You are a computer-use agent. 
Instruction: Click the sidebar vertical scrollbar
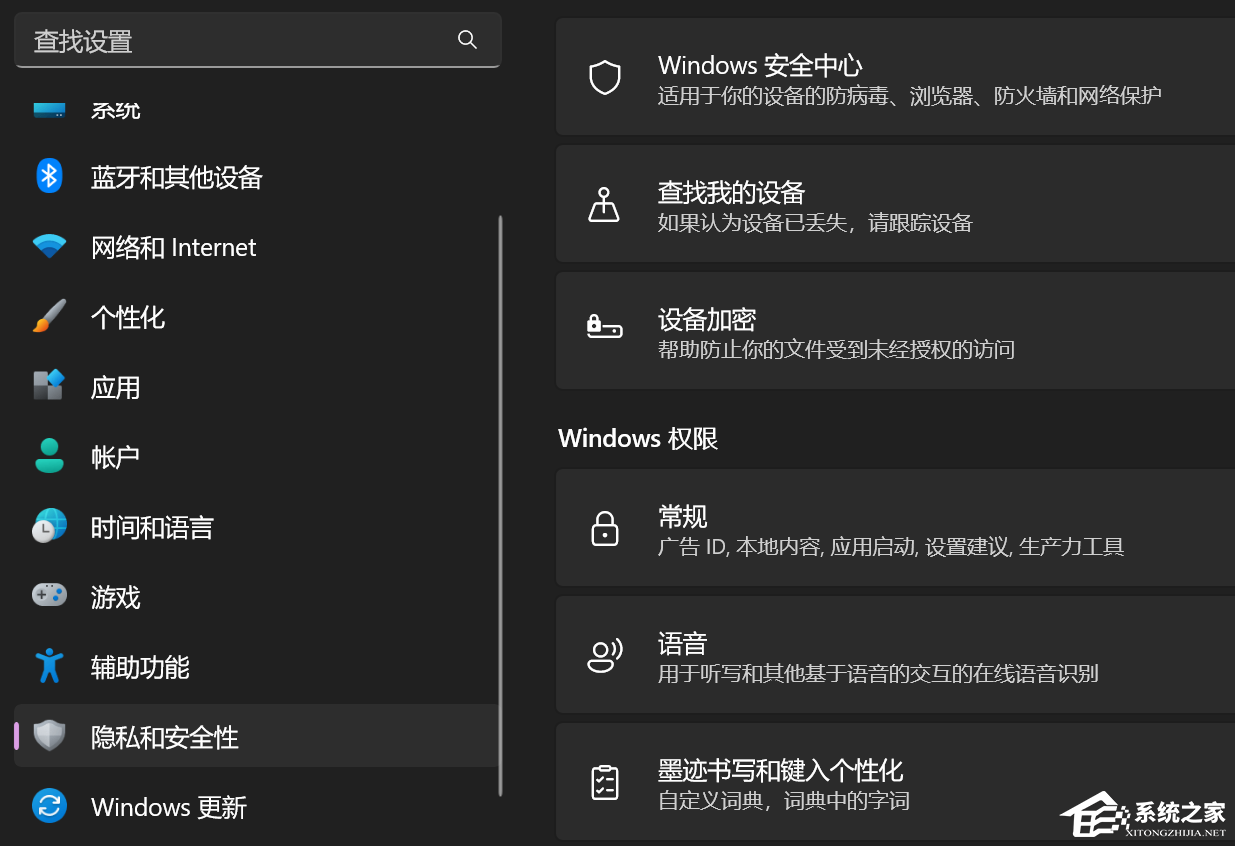(x=500, y=505)
